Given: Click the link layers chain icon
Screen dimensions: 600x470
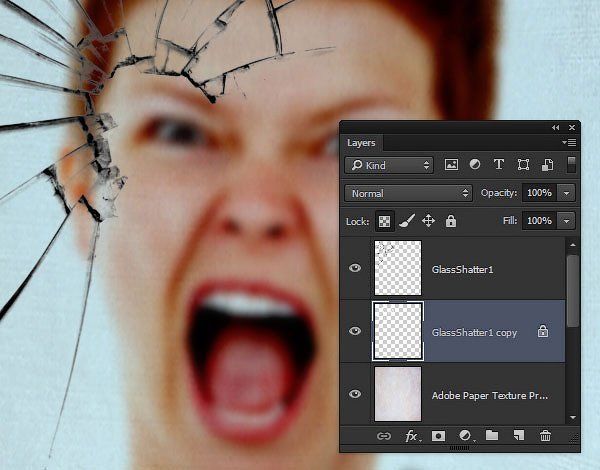Looking at the screenshot, I should [x=384, y=436].
